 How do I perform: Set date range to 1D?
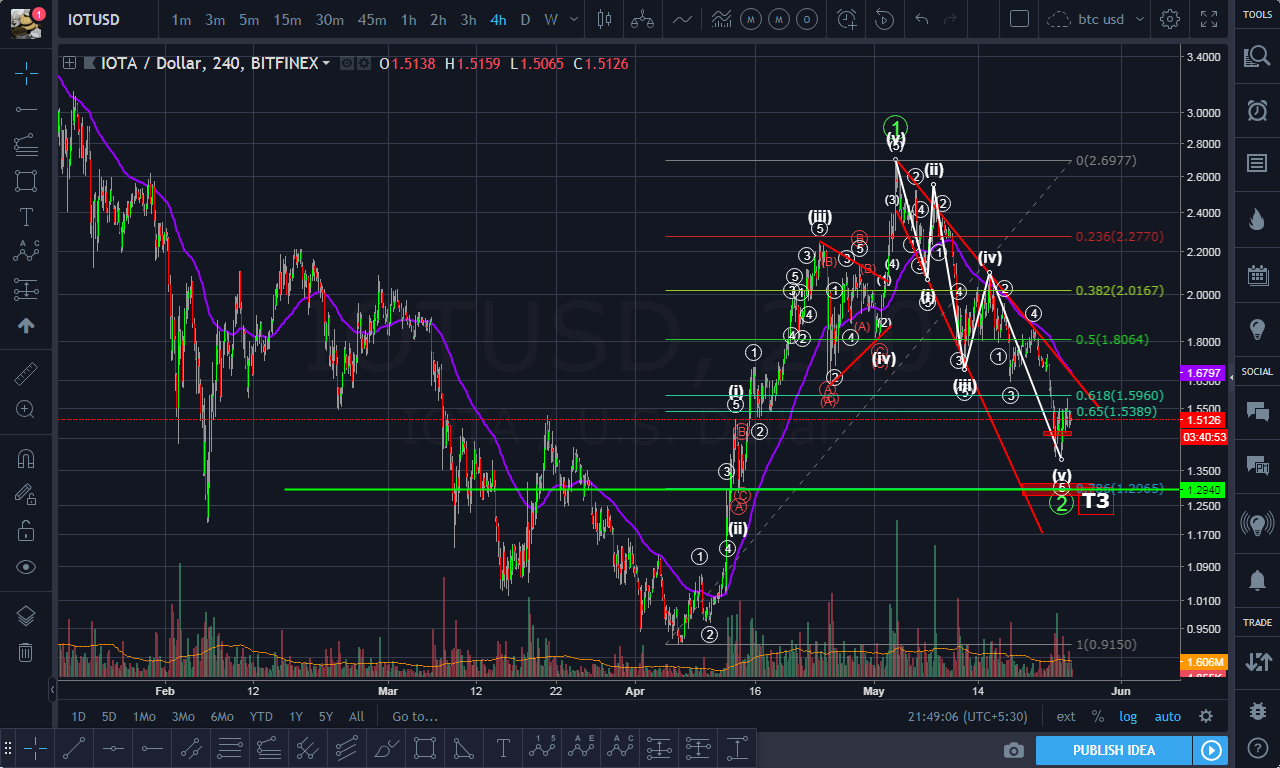(x=78, y=716)
